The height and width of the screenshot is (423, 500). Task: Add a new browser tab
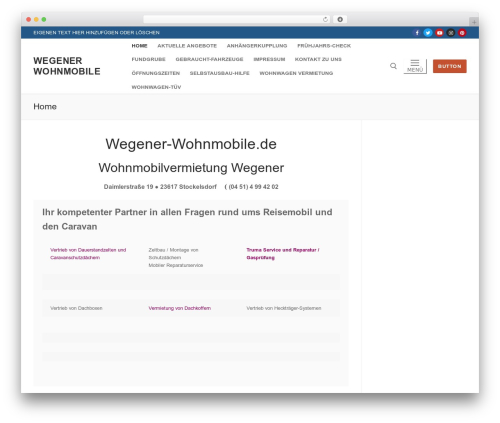coord(474,22)
